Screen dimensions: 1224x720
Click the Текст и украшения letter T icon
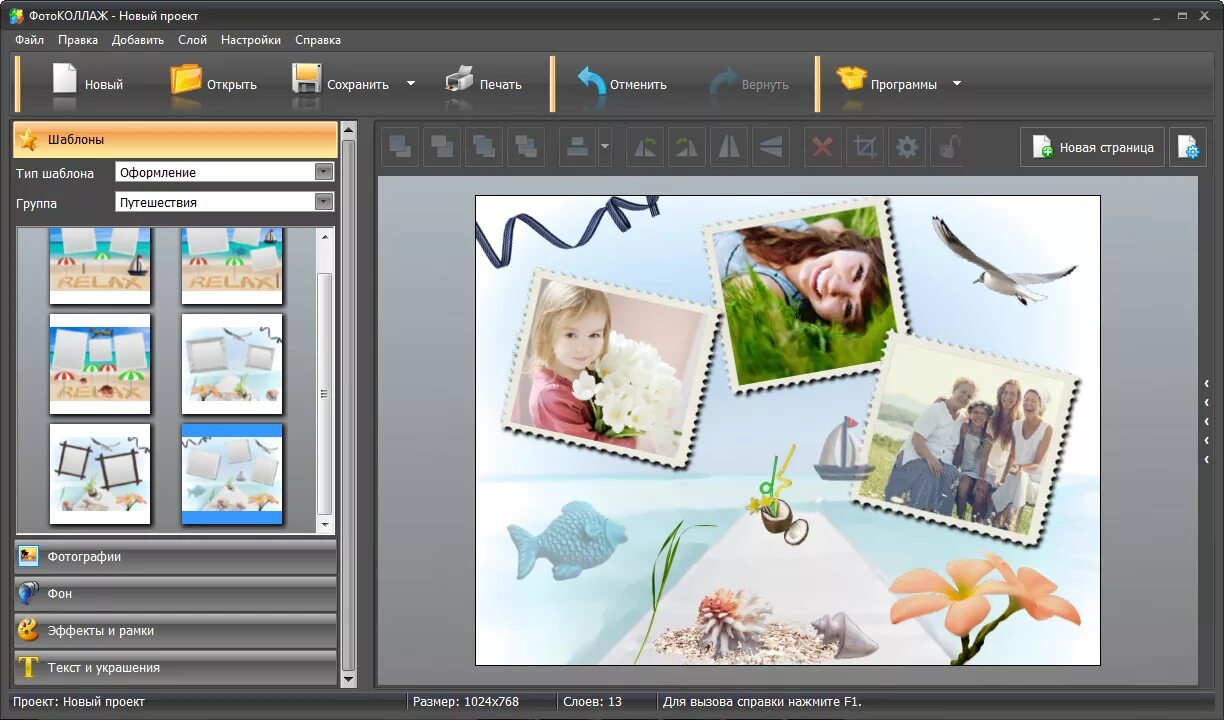pos(29,667)
